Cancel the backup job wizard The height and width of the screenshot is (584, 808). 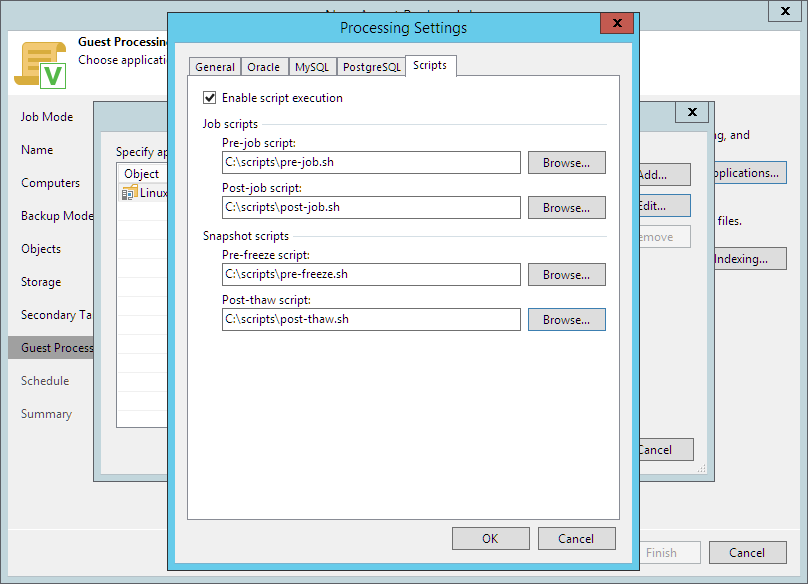748,553
